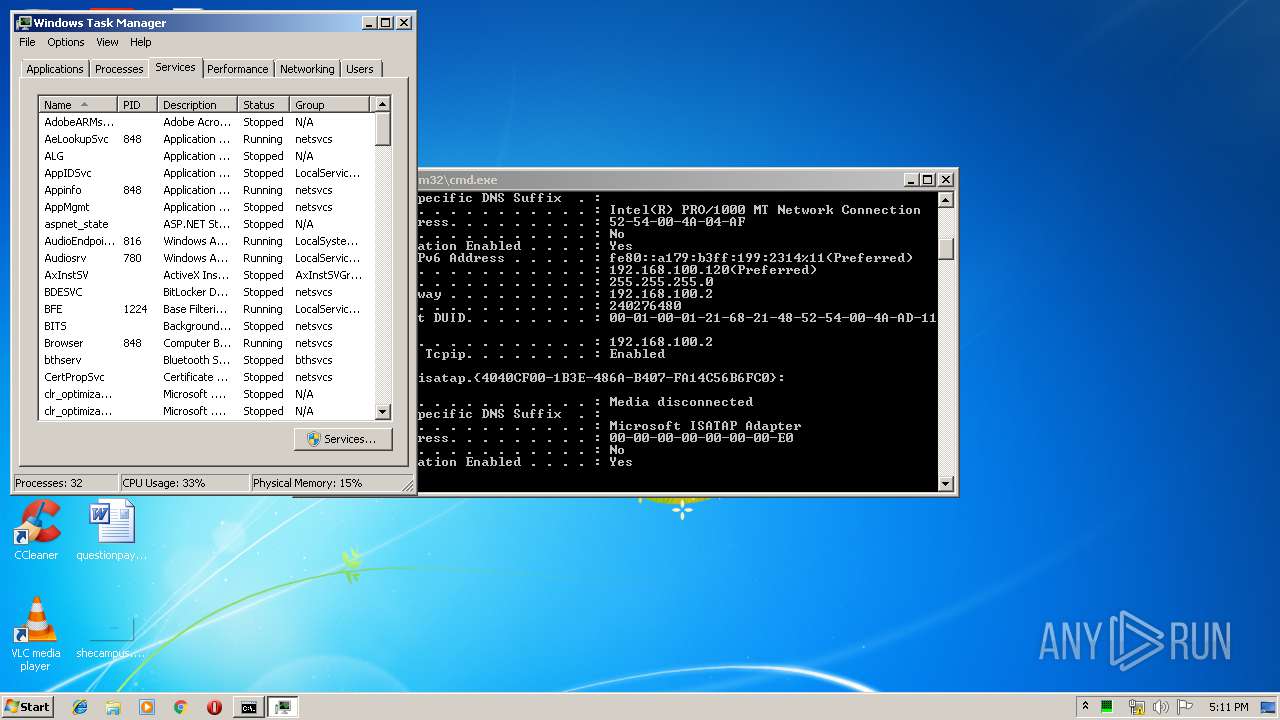Switch to the Networking tab

(307, 69)
